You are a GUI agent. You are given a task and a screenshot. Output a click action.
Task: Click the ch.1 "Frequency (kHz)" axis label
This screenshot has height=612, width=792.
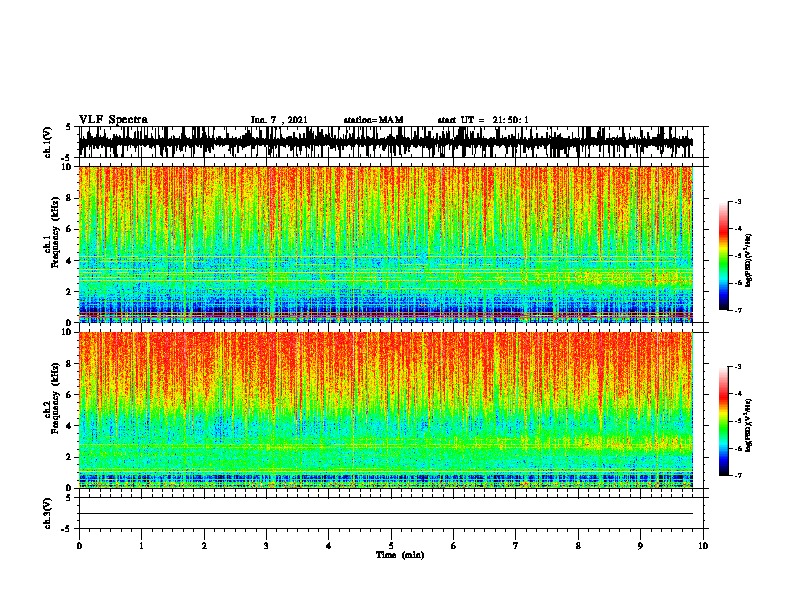pyautogui.click(x=55, y=232)
